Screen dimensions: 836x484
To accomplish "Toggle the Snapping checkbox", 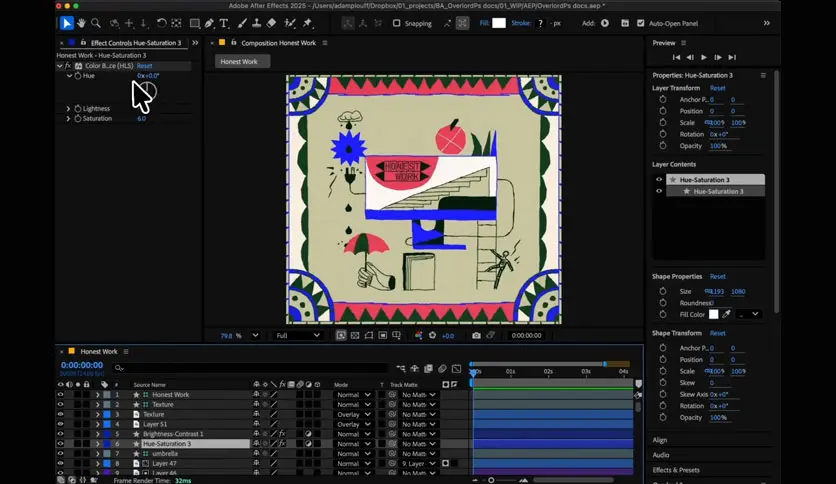I will 397,23.
